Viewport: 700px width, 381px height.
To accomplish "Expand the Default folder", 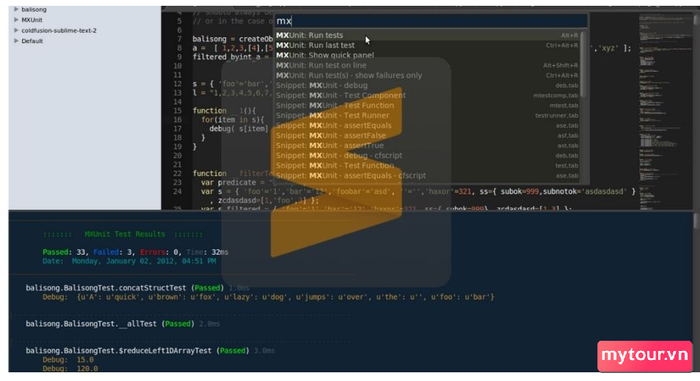I will (16, 41).
